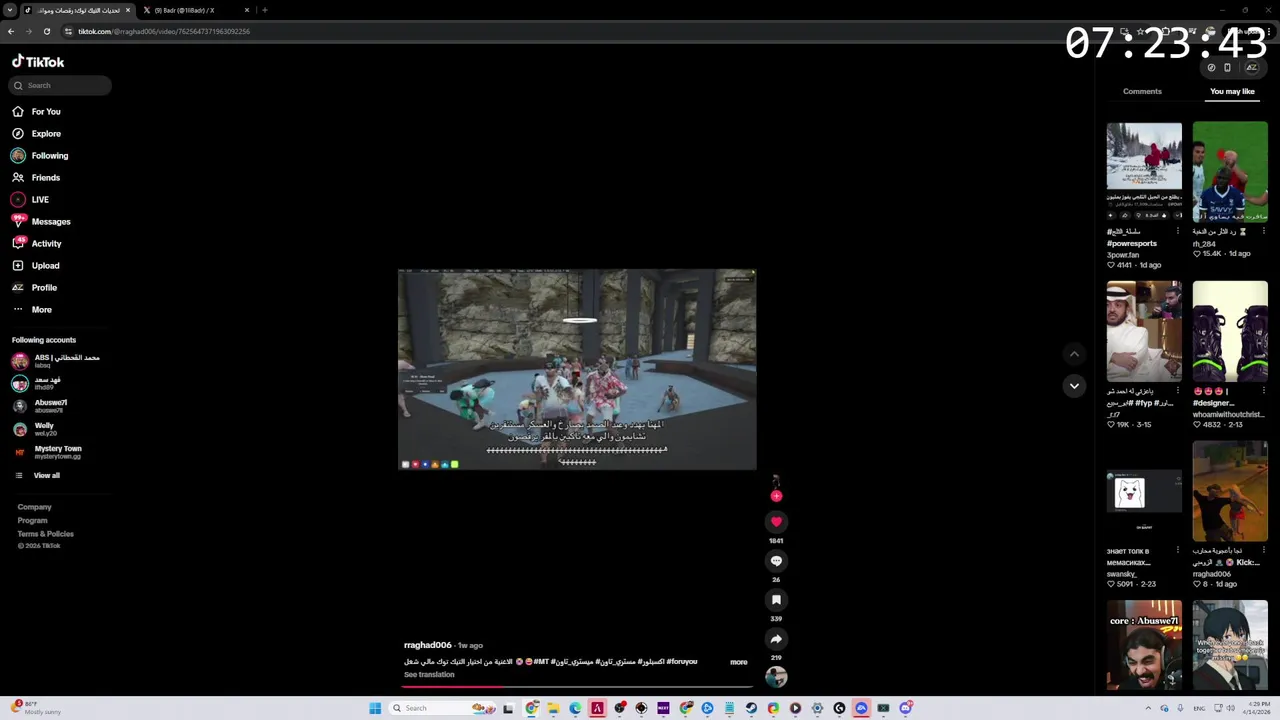Focus the TikTok search field
Image resolution: width=1280 pixels, height=720 pixels.
click(x=61, y=85)
